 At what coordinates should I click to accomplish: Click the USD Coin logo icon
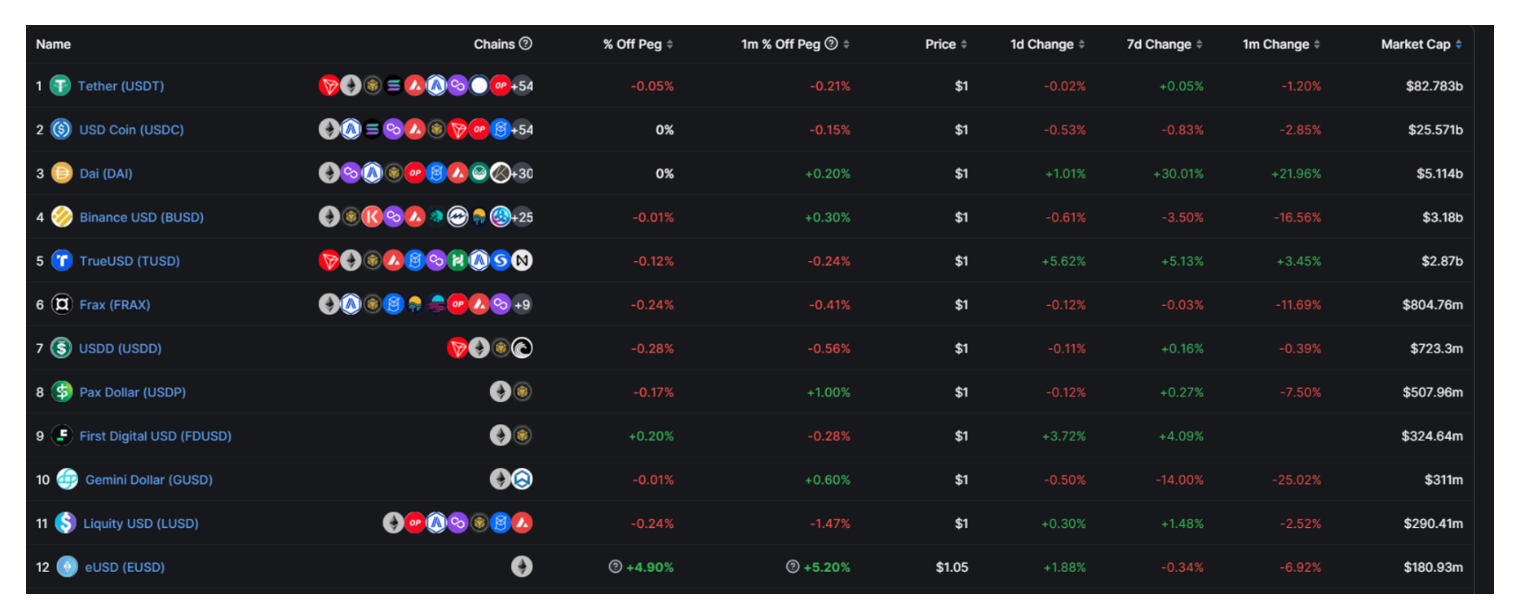coord(61,130)
